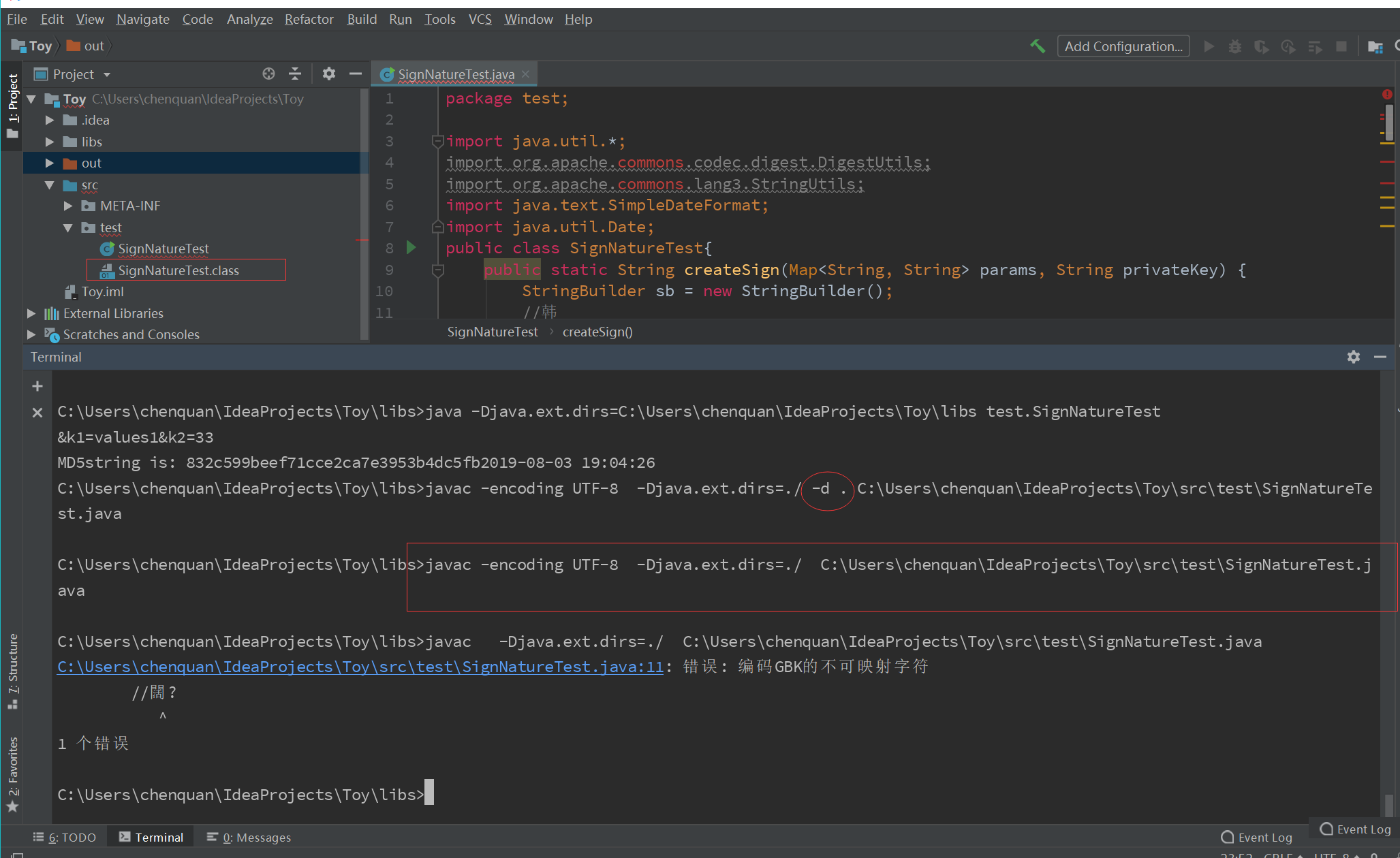The width and height of the screenshot is (1400, 858).
Task: Toggle the Favorites side tool window
Action: 12,773
